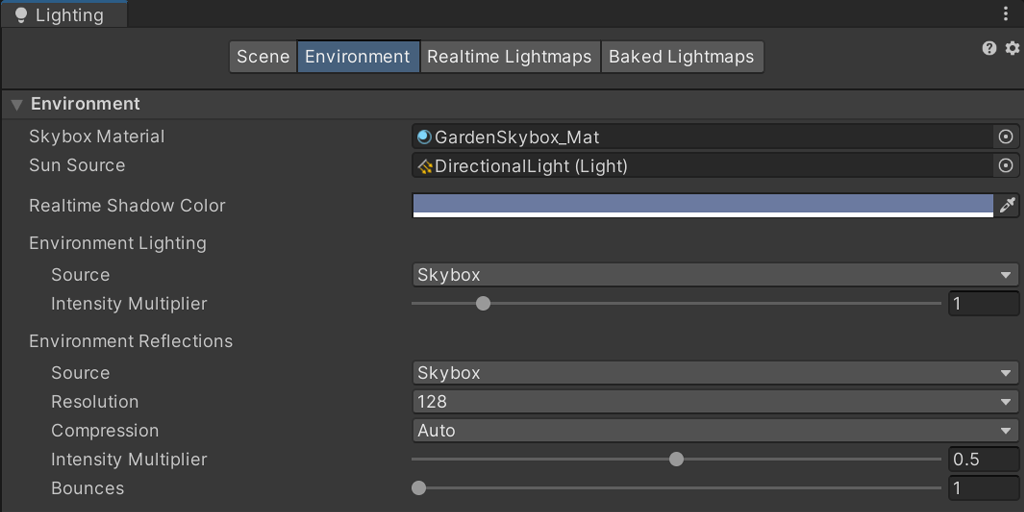Screen dimensions: 1024x512
Task: Click the Realtime Shadow Color swatch
Action: point(702,205)
